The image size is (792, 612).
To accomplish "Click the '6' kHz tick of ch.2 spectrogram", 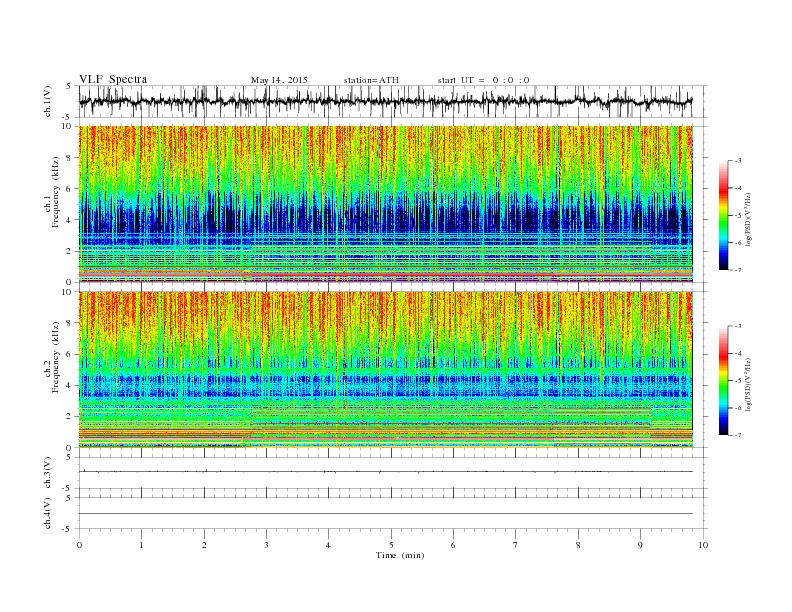I will point(70,354).
